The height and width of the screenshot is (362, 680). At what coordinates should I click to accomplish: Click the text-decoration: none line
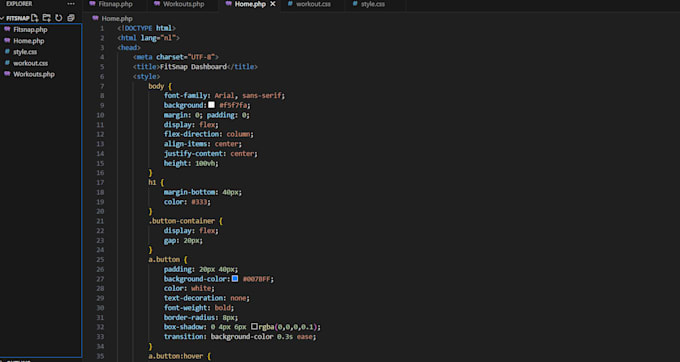click(x=206, y=298)
